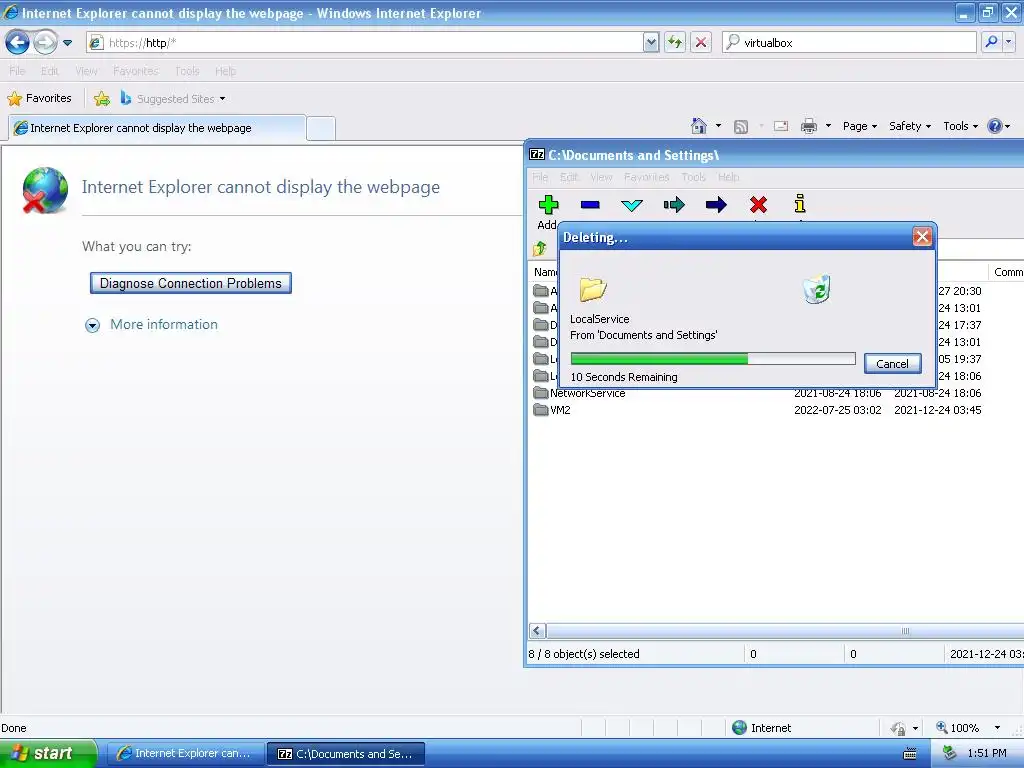
Task: Click the Home icon in command bar
Action: [x=699, y=126]
